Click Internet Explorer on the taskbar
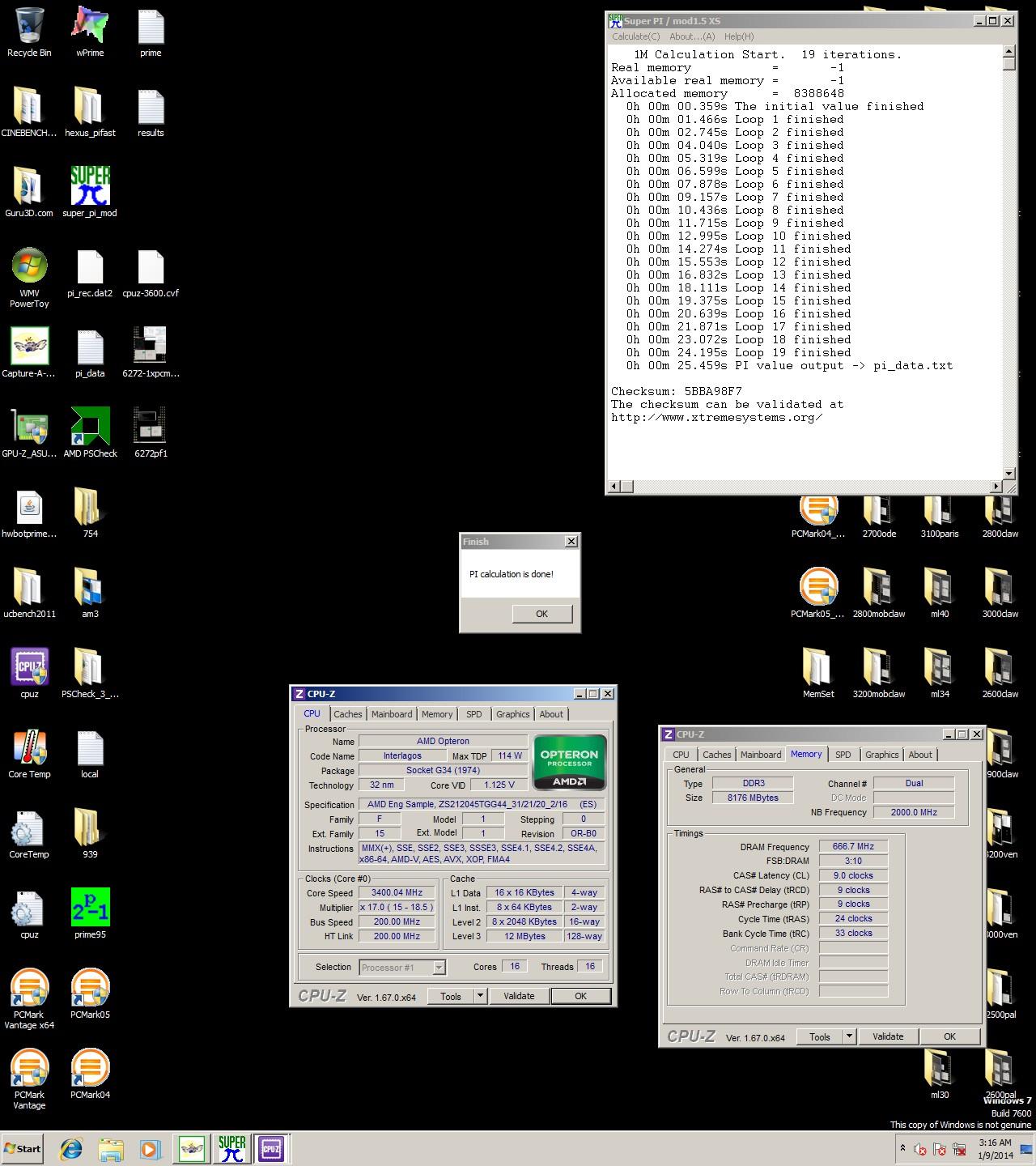Image resolution: width=1036 pixels, height=1166 pixels. click(x=71, y=1148)
